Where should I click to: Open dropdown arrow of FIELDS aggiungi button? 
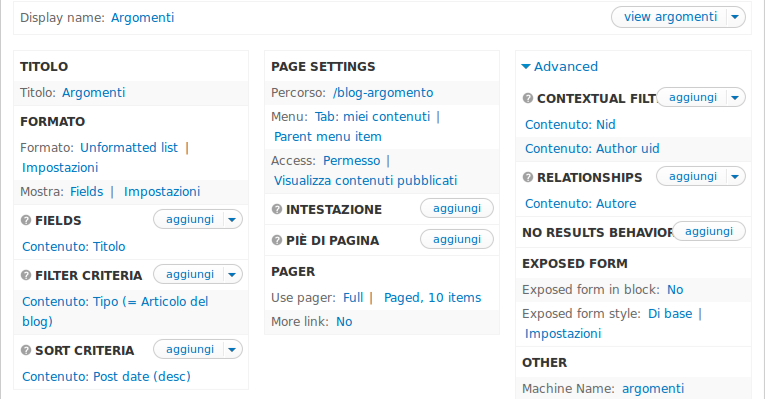tap(232, 219)
